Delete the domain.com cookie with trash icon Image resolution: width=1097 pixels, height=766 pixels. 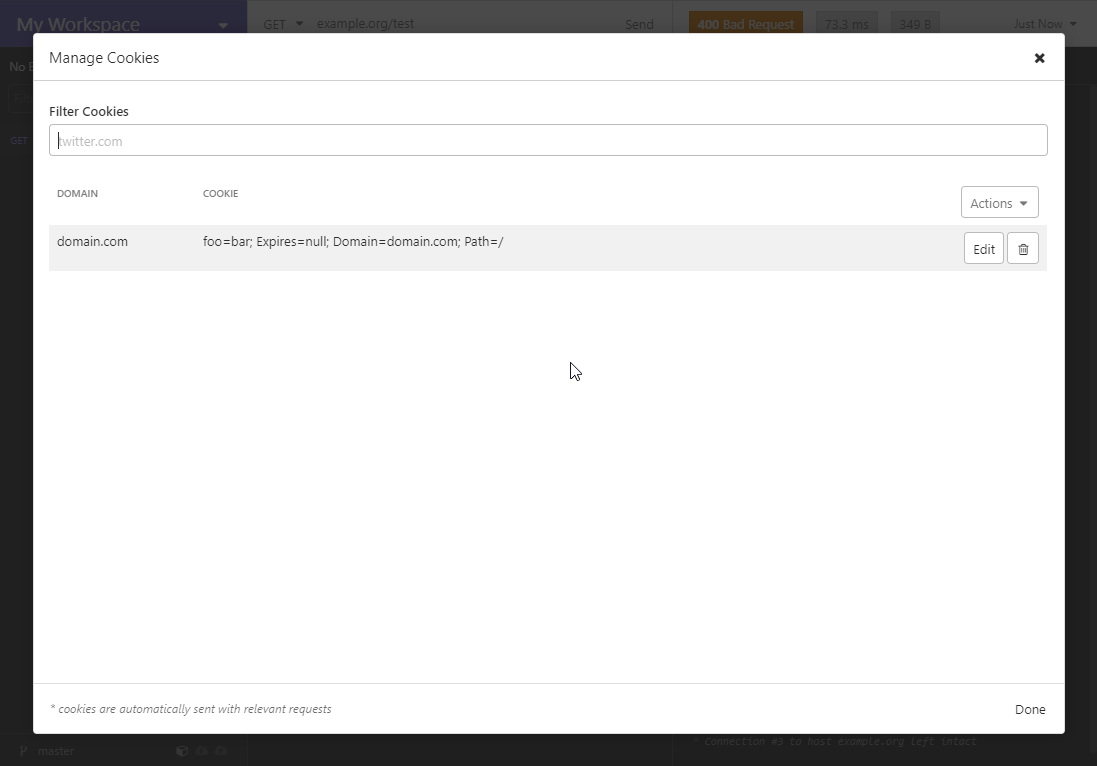pos(1023,248)
